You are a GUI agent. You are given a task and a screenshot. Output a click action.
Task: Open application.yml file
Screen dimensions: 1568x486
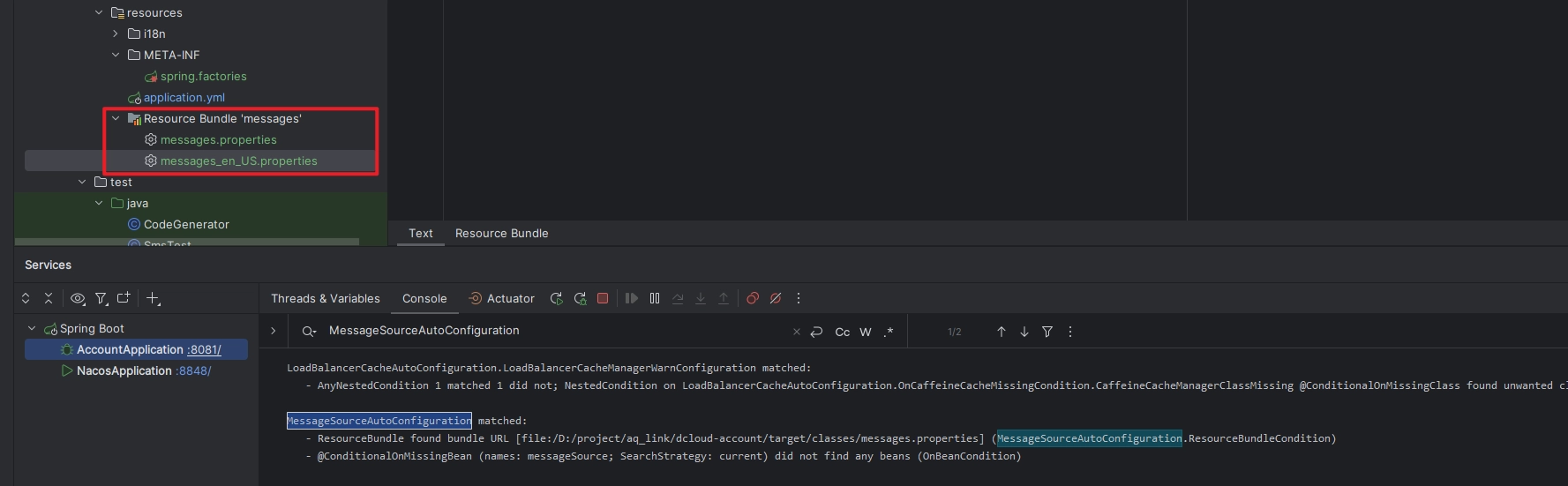click(x=184, y=97)
